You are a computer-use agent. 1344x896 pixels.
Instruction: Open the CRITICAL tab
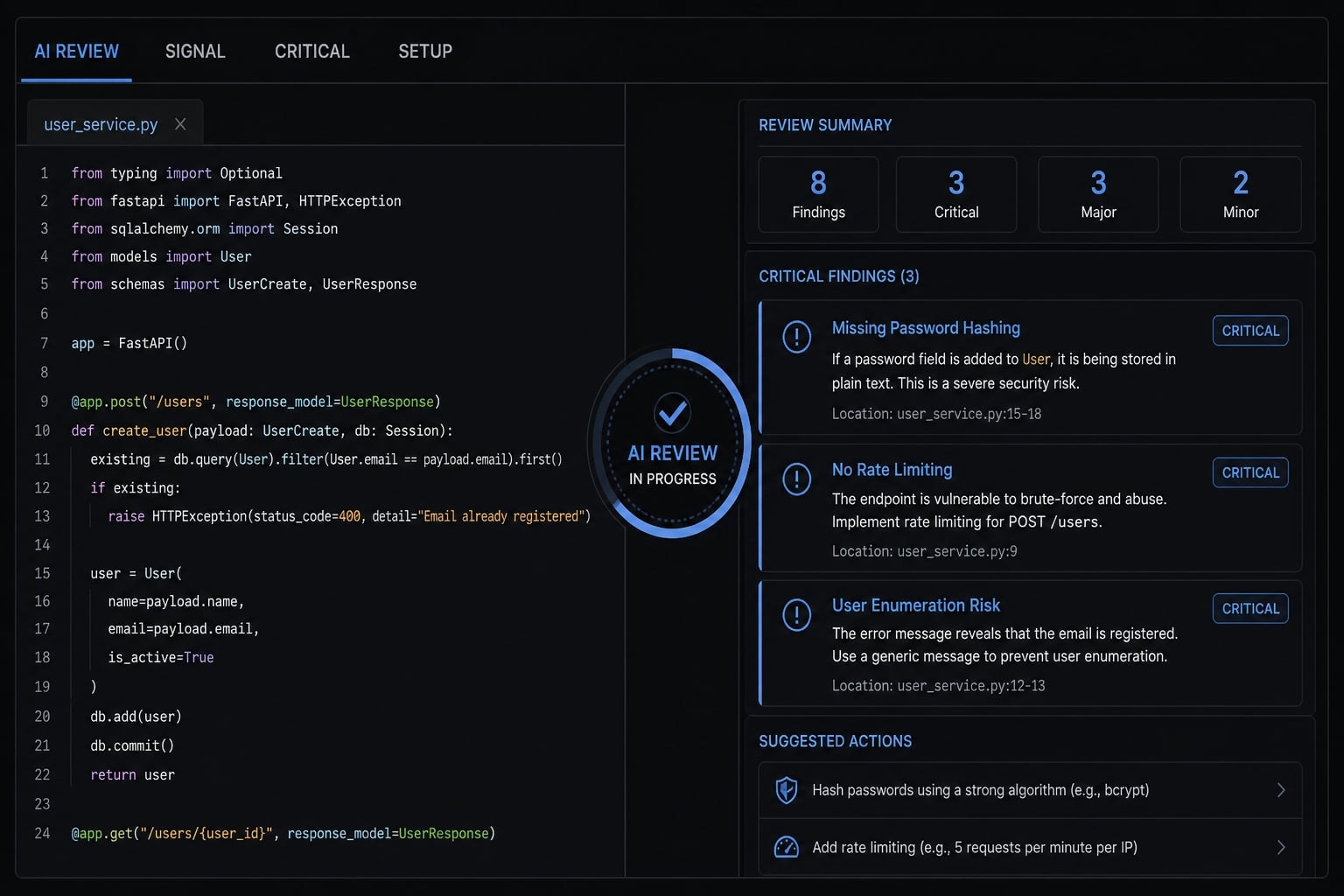click(x=312, y=52)
